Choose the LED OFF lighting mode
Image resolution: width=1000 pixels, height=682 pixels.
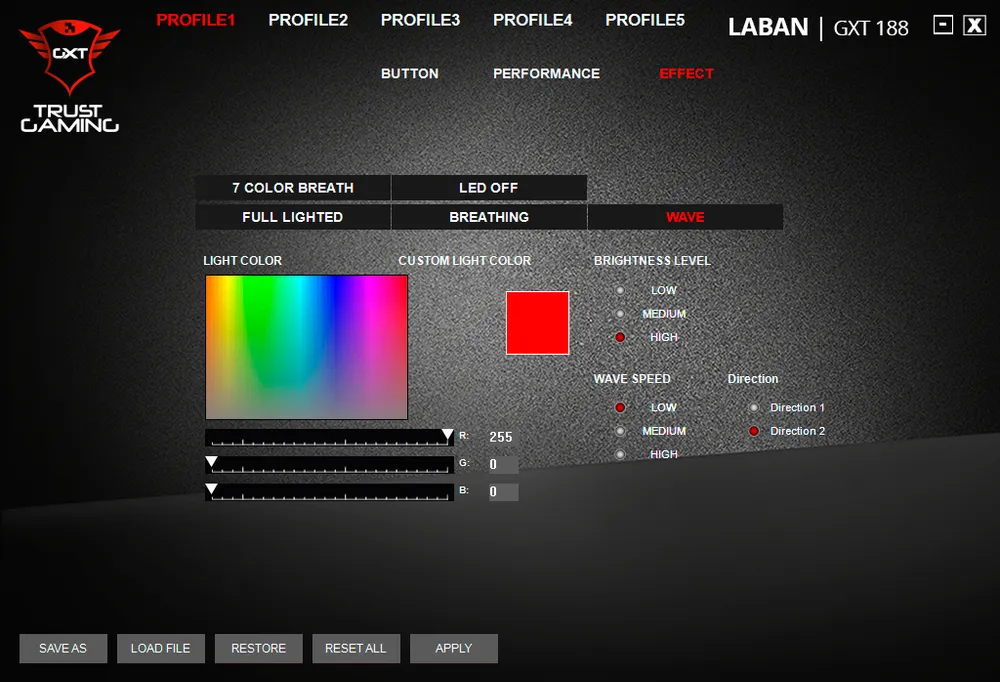488,188
